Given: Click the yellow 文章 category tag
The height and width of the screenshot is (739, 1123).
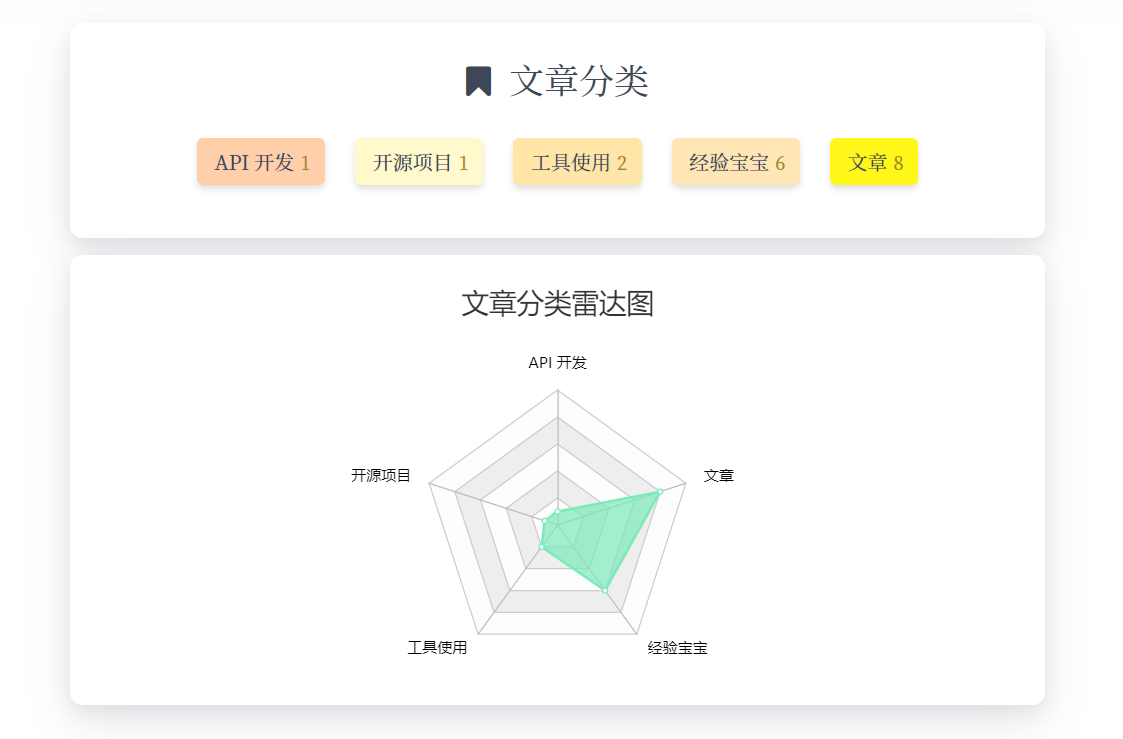Looking at the screenshot, I should pyautogui.click(x=873, y=162).
